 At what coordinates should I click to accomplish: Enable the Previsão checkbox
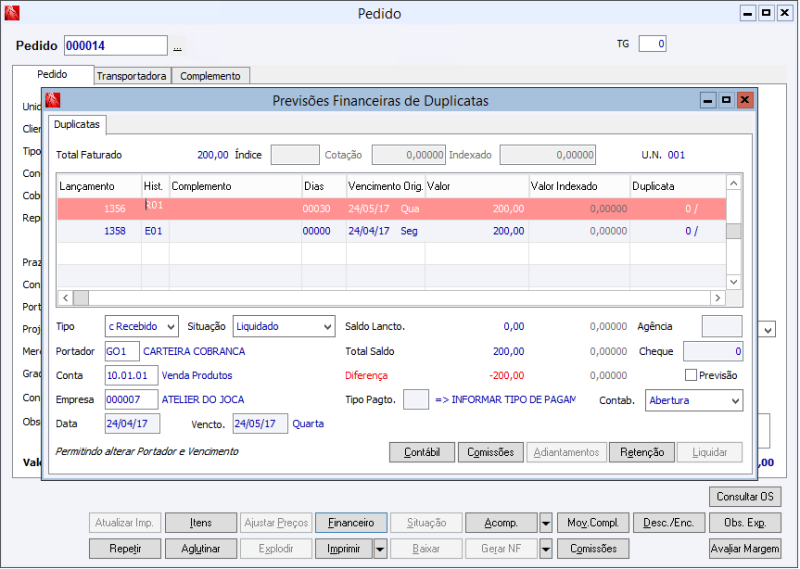(x=691, y=375)
